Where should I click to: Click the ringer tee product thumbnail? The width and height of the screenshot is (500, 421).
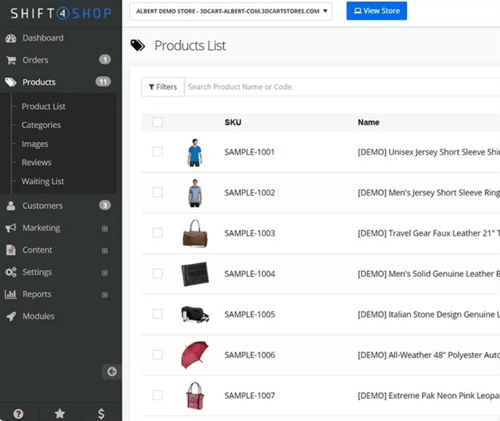point(195,193)
